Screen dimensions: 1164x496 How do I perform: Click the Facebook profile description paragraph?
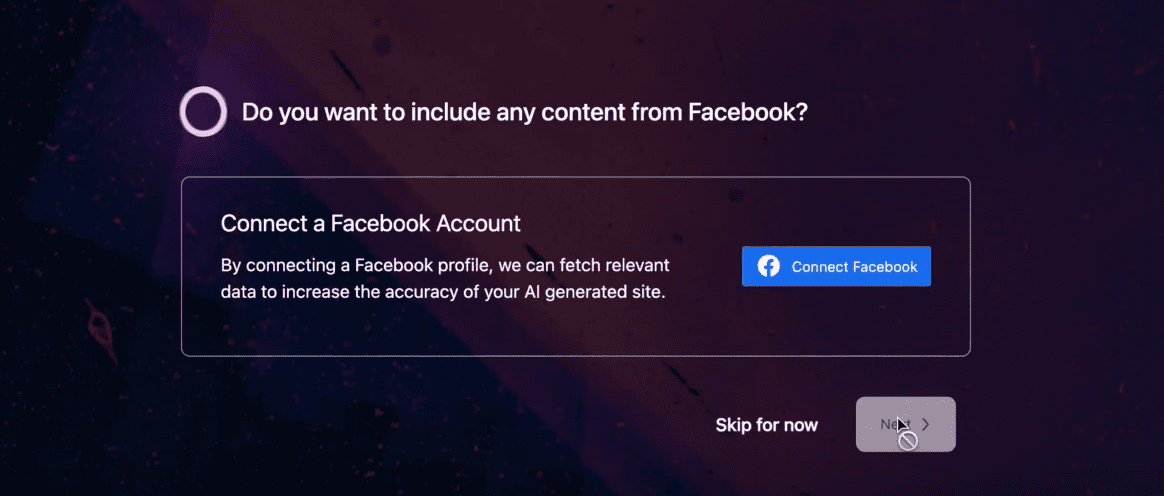pyautogui.click(x=445, y=280)
